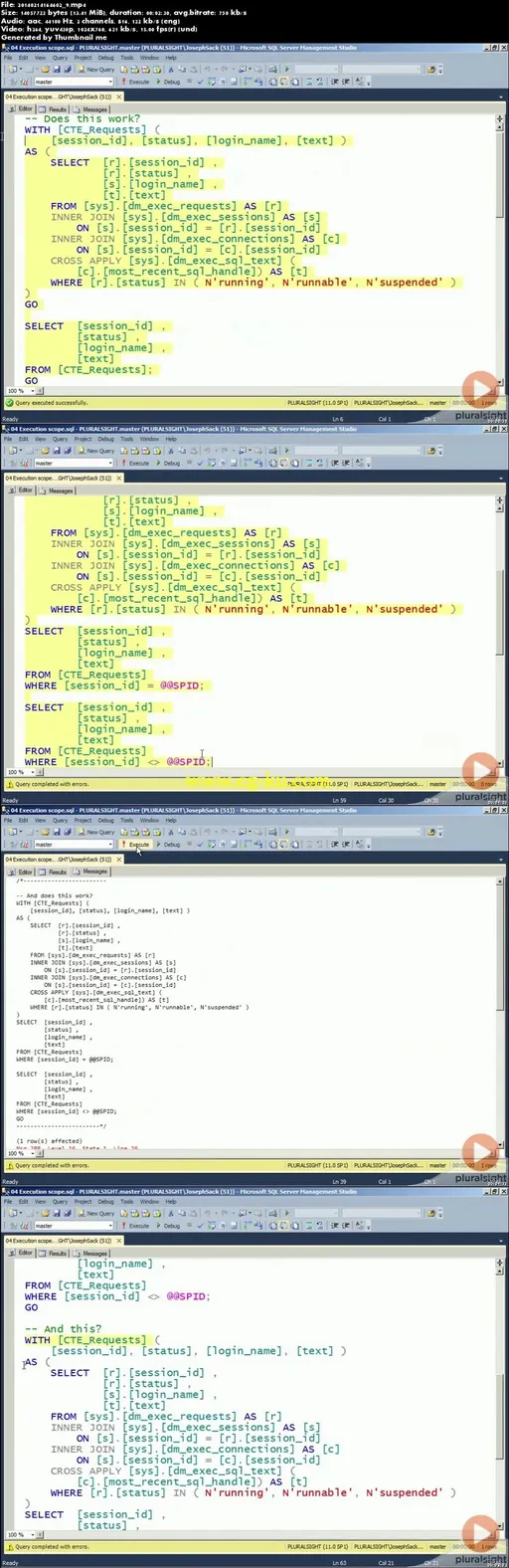Open the Edit menu in the second frame

coord(22,439)
